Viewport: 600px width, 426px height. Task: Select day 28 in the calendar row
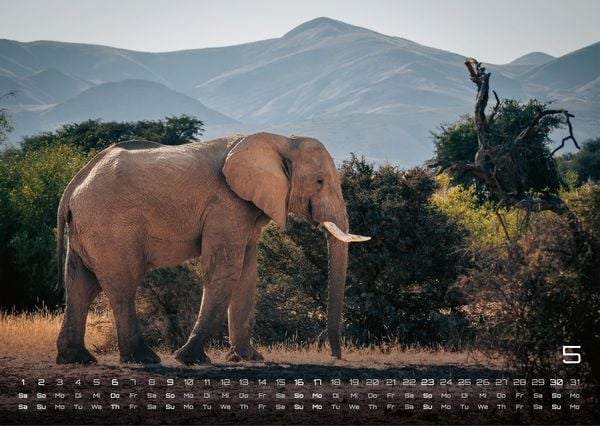click(519, 382)
